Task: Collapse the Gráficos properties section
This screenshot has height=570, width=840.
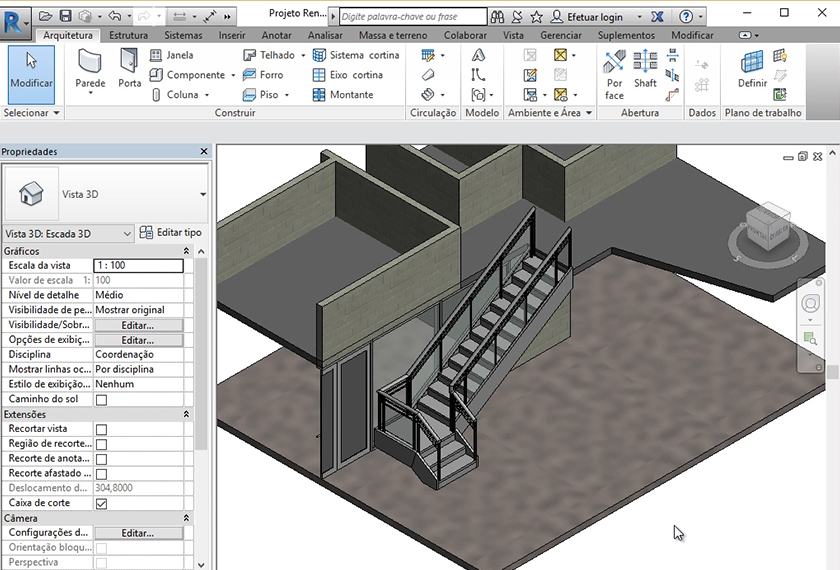Action: tap(186, 251)
